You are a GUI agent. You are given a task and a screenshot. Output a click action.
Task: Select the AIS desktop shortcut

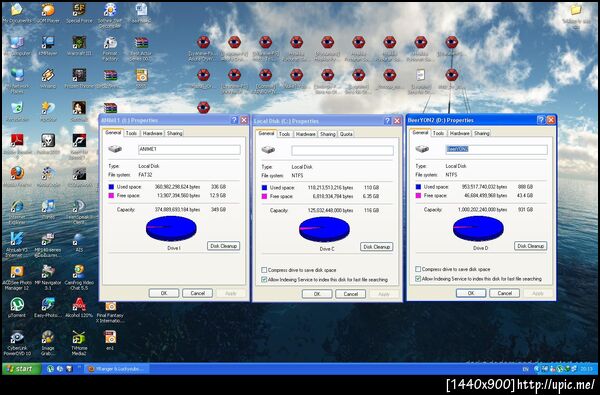point(79,242)
